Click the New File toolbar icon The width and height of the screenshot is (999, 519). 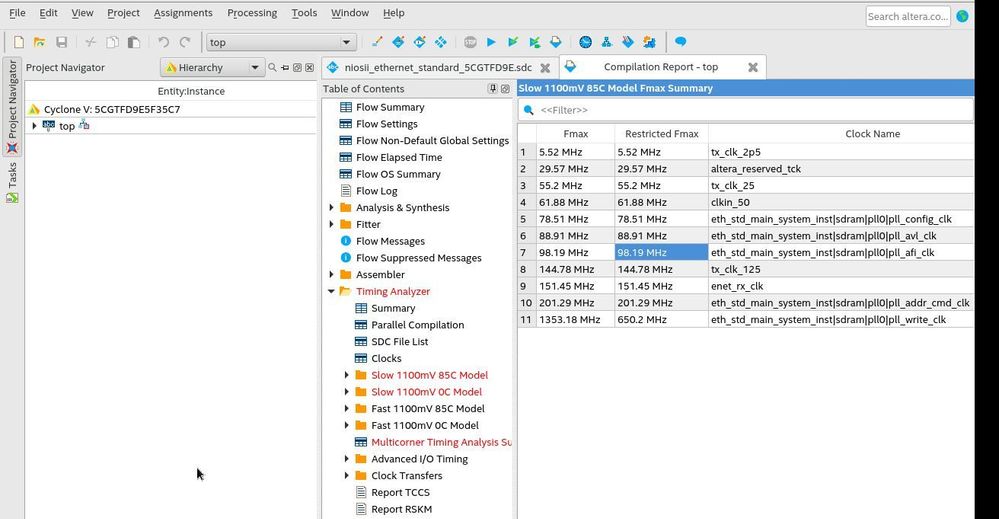(18, 42)
